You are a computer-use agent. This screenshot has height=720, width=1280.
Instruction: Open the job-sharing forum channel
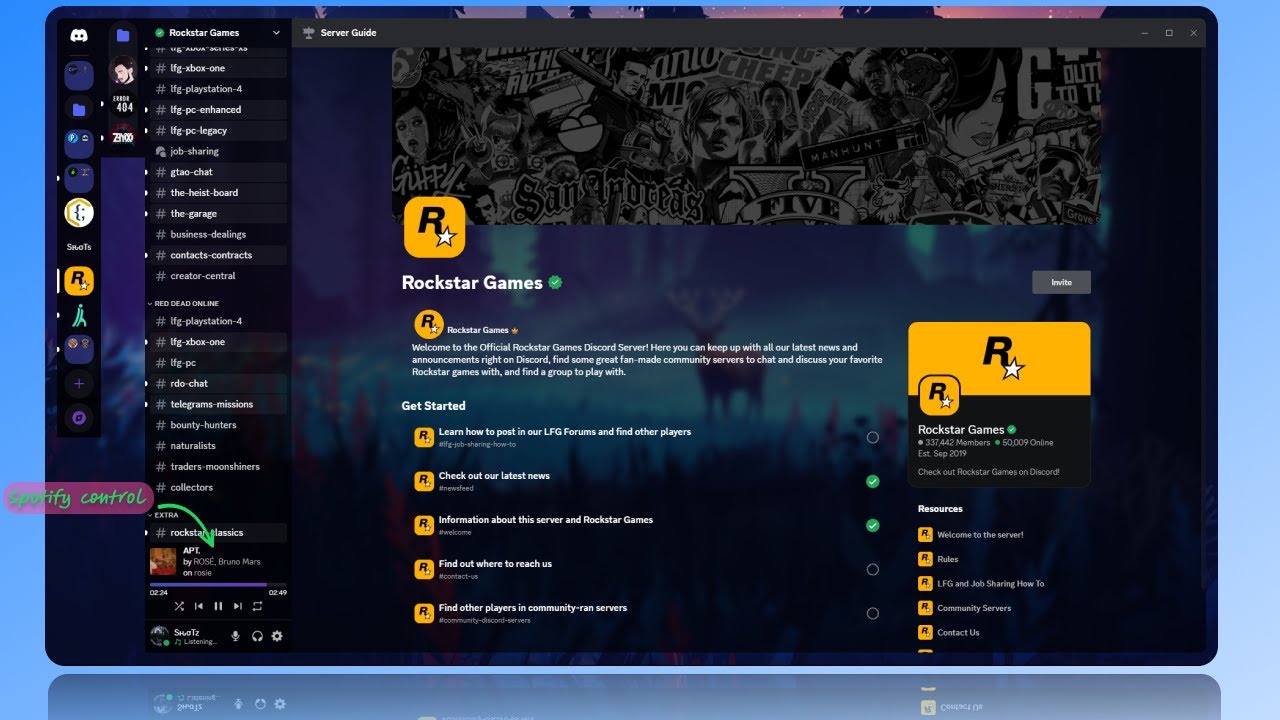pyautogui.click(x=218, y=151)
